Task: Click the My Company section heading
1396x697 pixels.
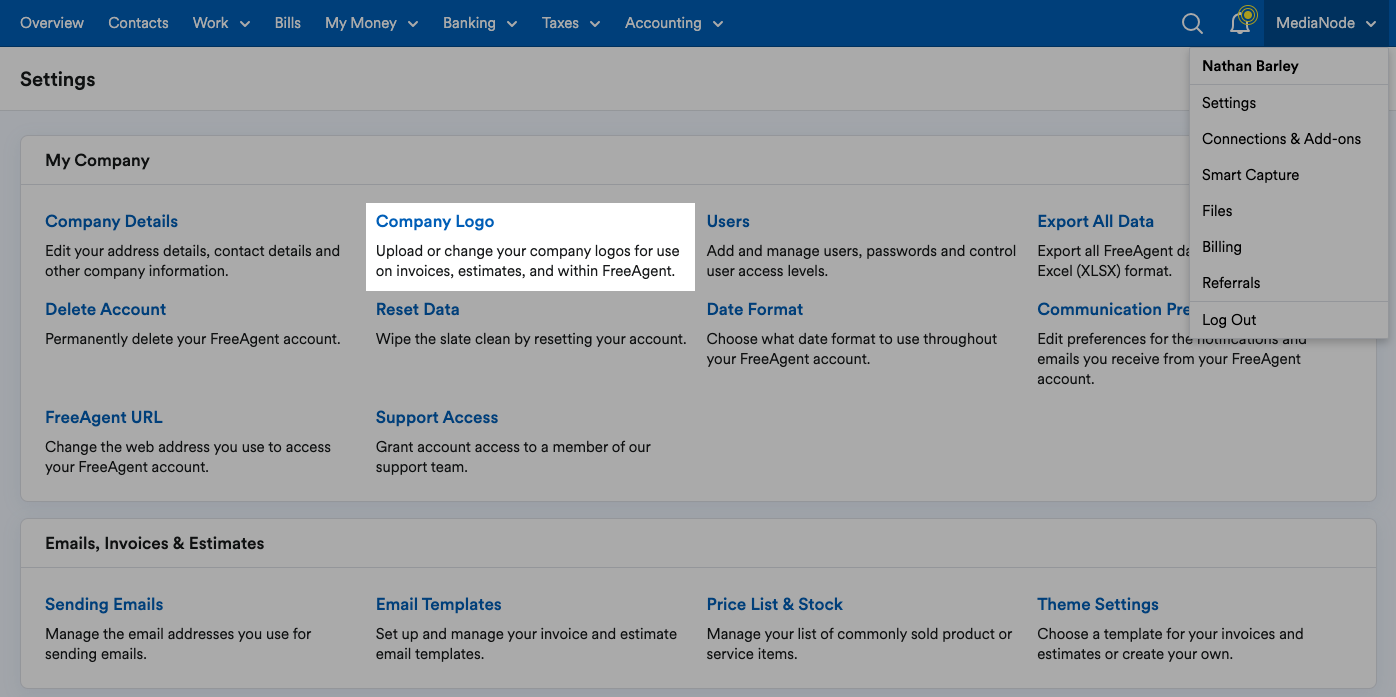Action: [x=97, y=160]
